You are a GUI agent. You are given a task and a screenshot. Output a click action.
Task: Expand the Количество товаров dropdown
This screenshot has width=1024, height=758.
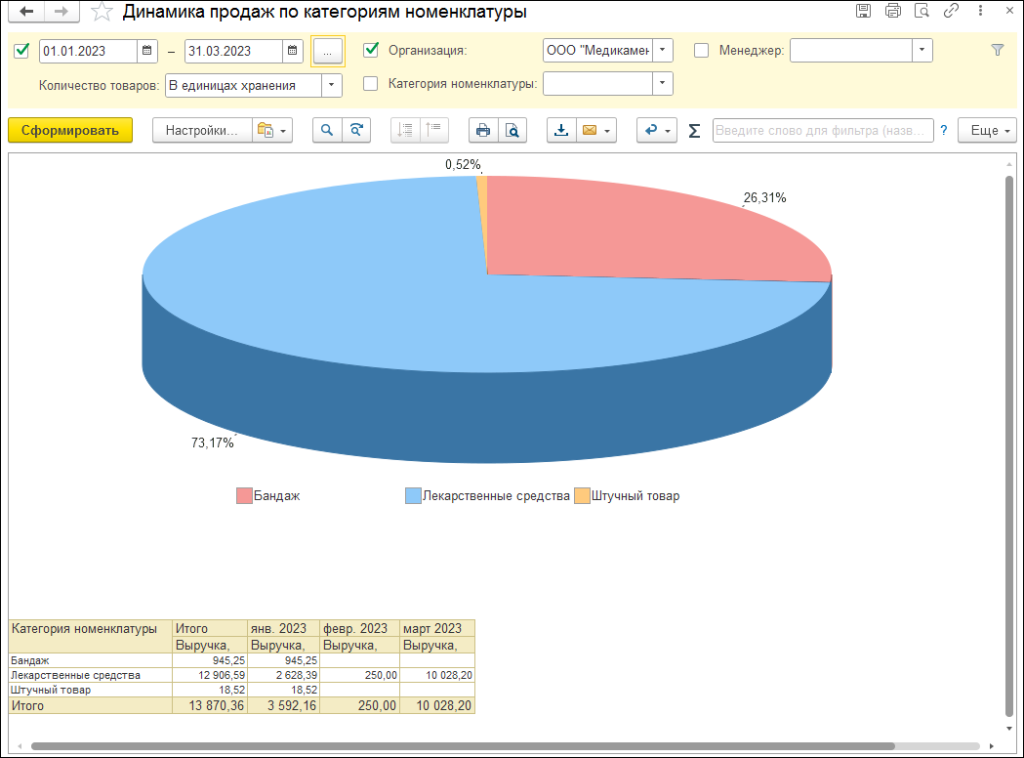[x=331, y=85]
